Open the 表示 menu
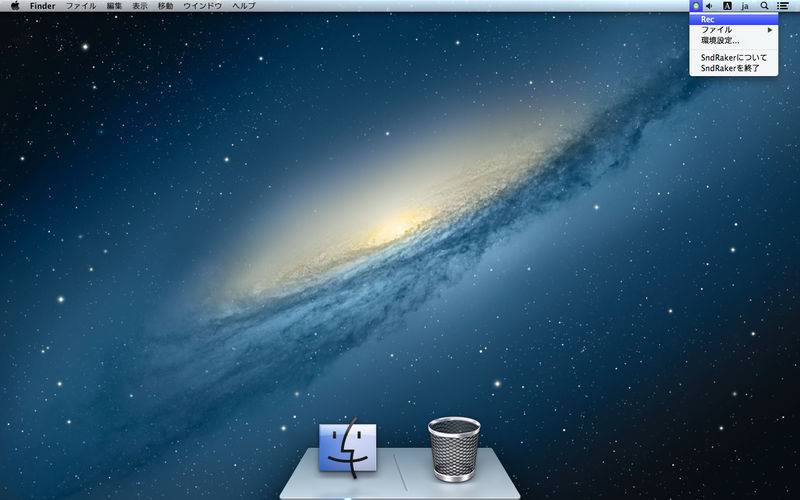Viewport: 800px width, 500px height. pos(140,6)
